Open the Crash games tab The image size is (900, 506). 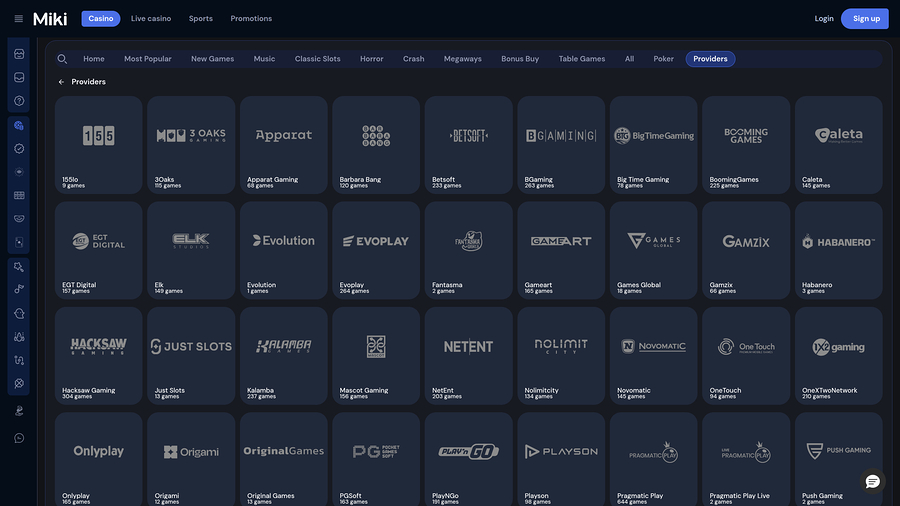pos(413,59)
